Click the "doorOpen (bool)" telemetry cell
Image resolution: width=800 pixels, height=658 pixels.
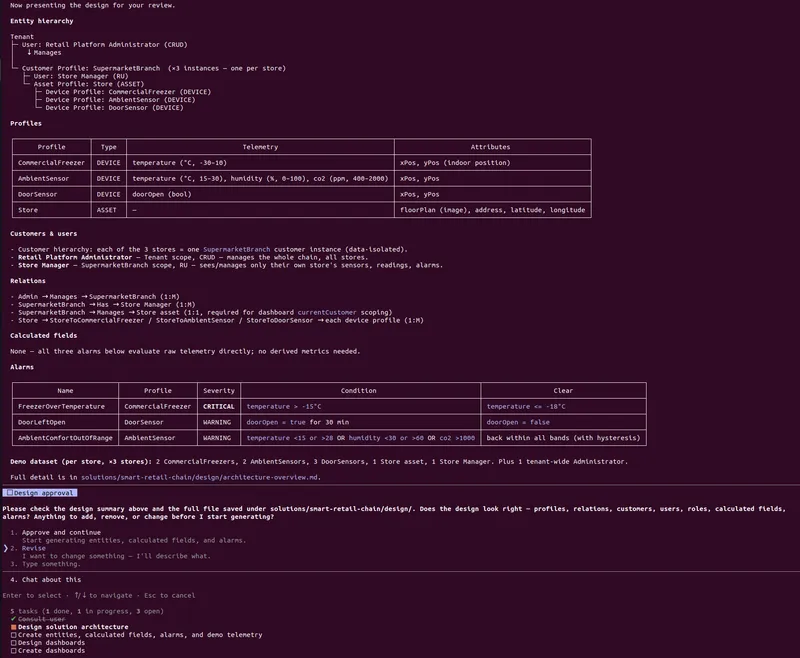click(x=162, y=194)
